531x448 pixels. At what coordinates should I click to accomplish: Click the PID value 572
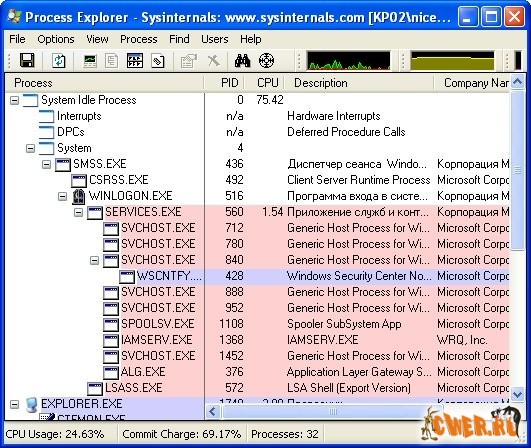point(234,388)
